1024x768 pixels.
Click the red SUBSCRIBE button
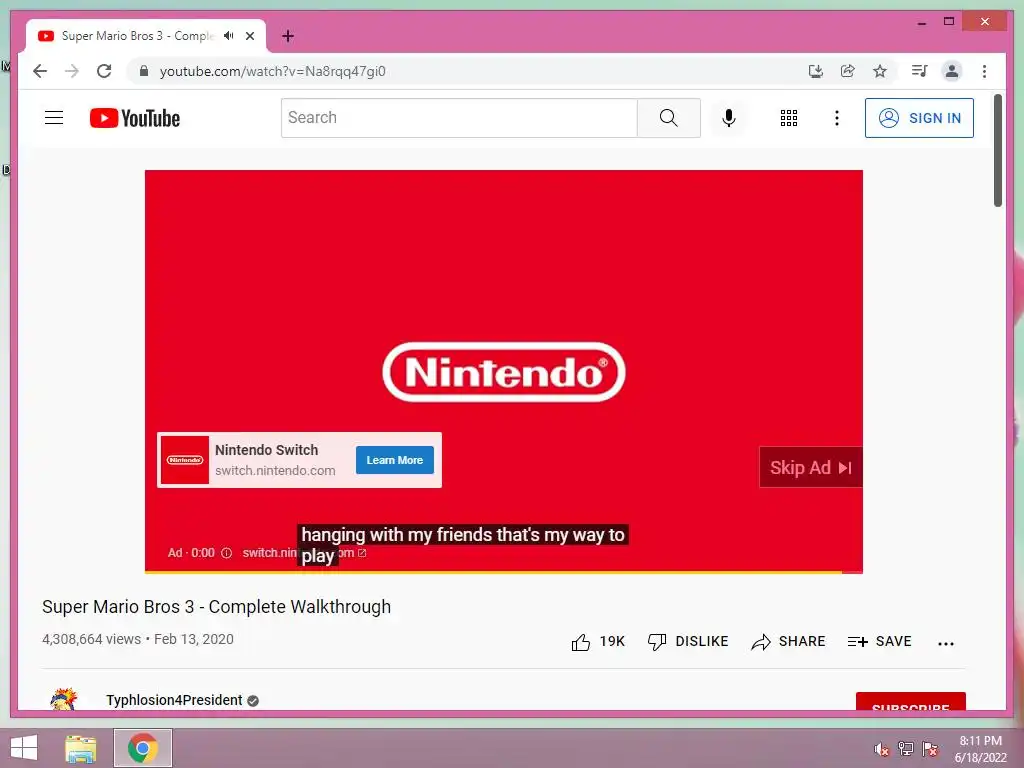tap(910, 702)
